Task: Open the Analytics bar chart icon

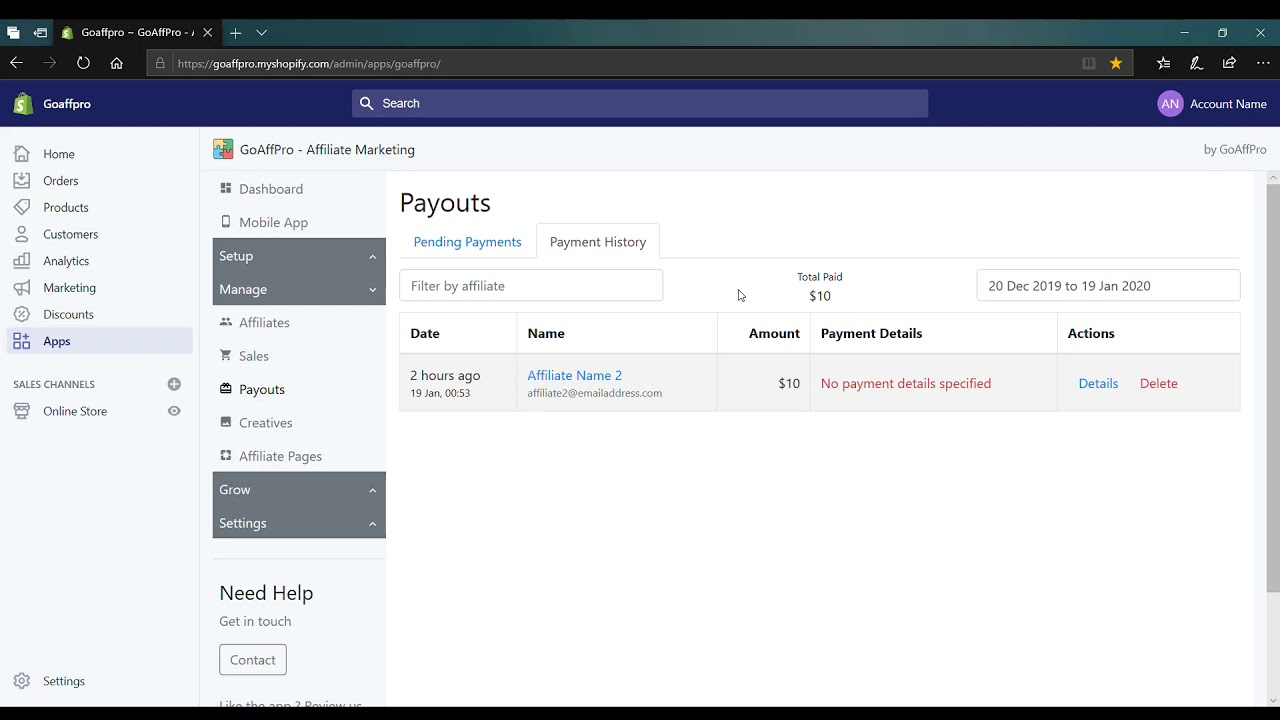Action: (22, 261)
